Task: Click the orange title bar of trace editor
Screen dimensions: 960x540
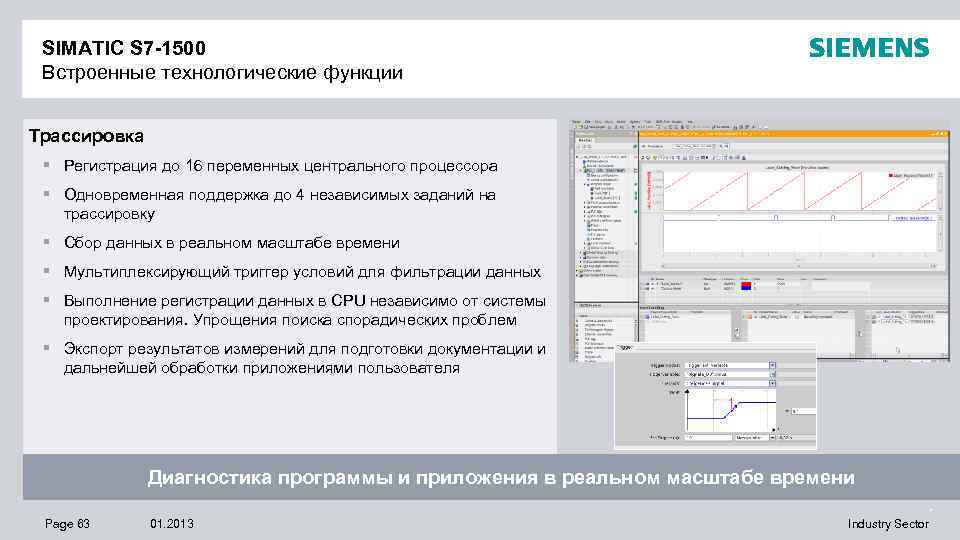Action: point(793,133)
